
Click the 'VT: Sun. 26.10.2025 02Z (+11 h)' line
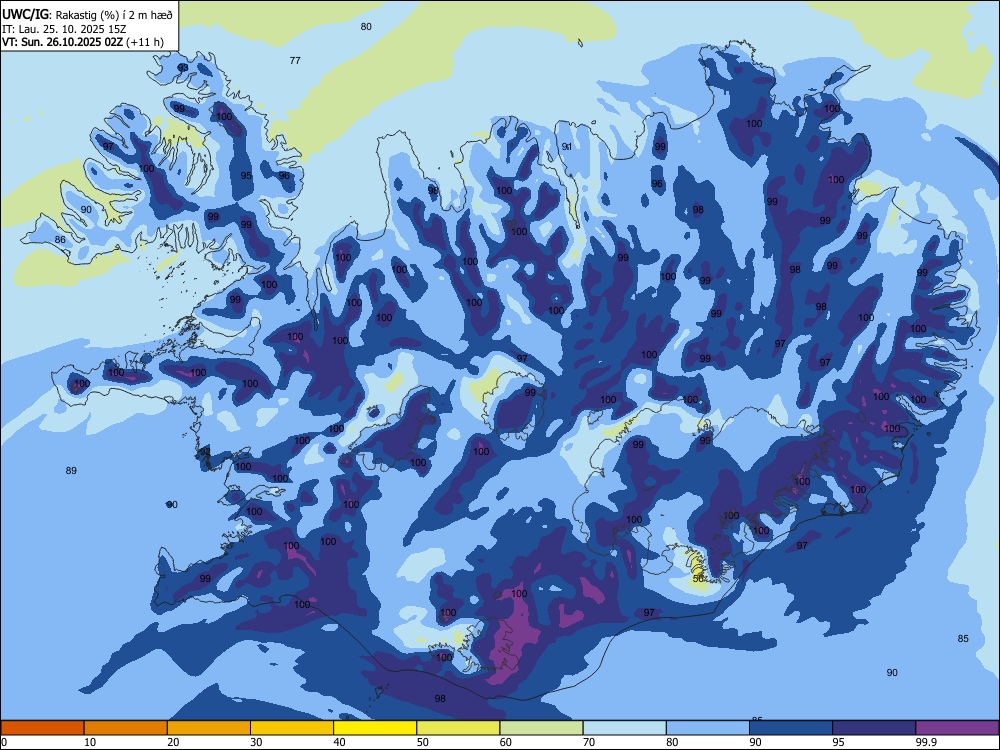(83, 42)
